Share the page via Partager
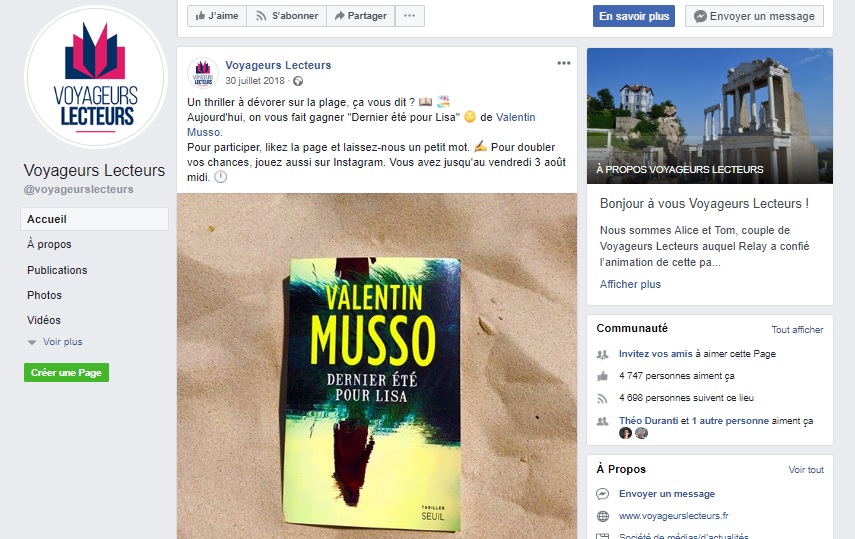The height and width of the screenshot is (539, 855). click(x=360, y=16)
